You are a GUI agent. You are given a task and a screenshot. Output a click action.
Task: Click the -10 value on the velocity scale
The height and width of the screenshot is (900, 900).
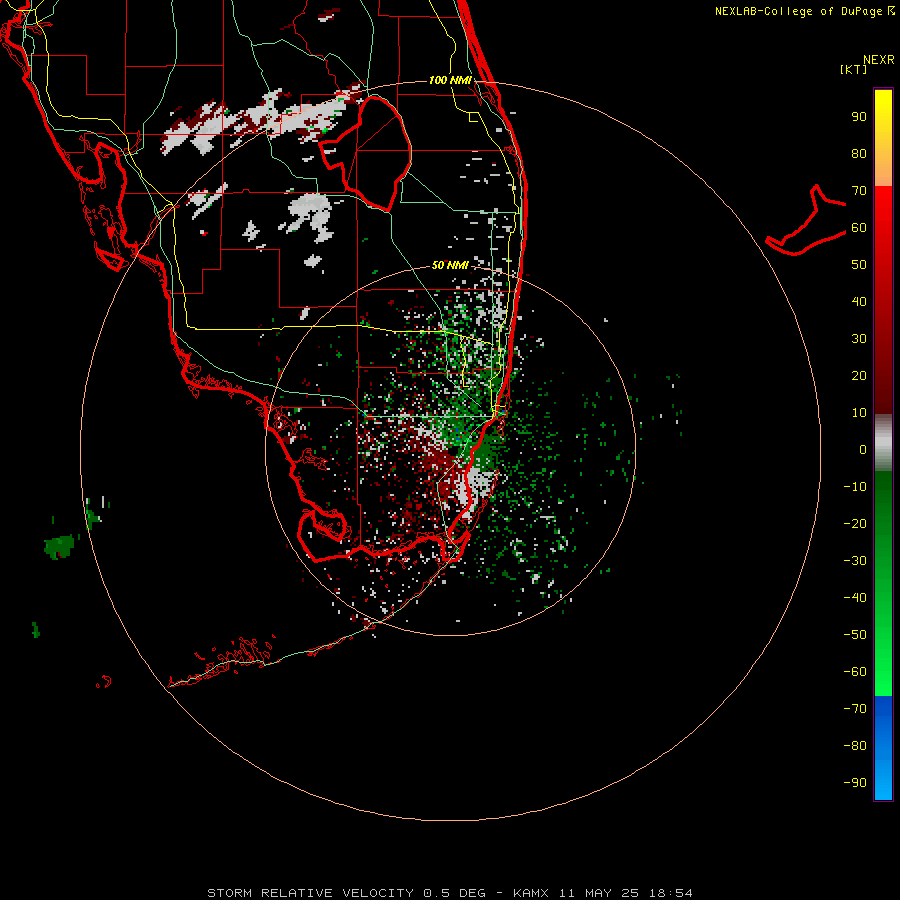coord(855,487)
